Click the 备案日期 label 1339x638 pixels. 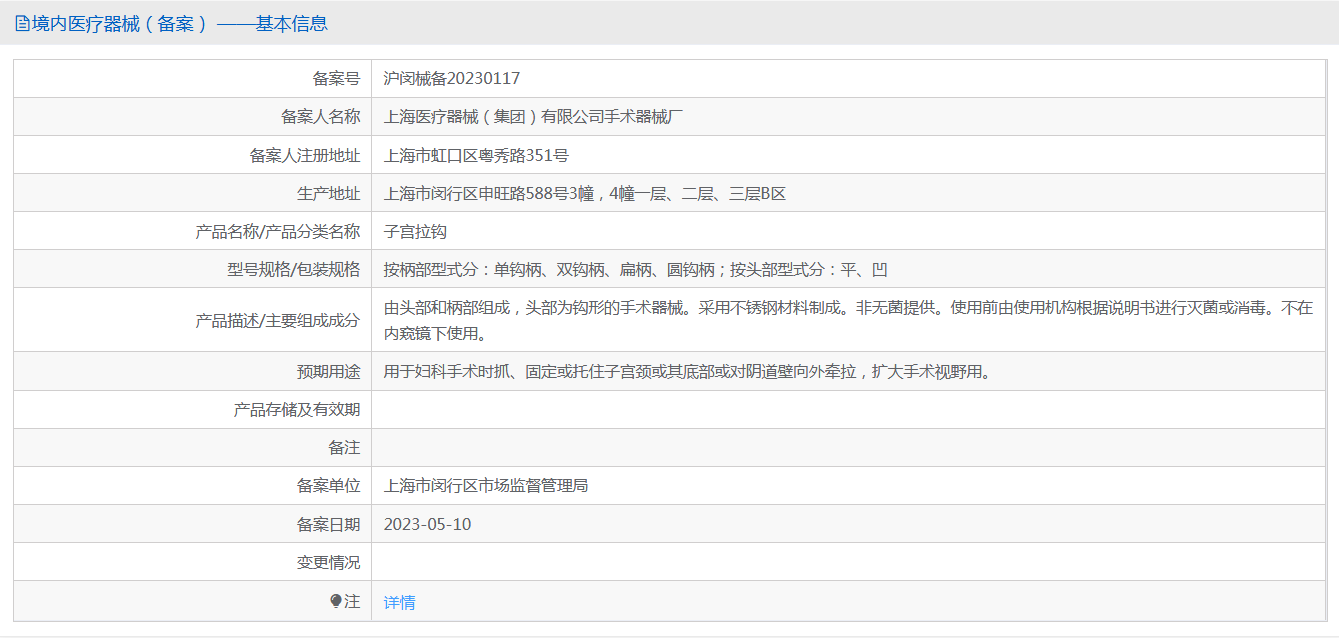pos(329,524)
